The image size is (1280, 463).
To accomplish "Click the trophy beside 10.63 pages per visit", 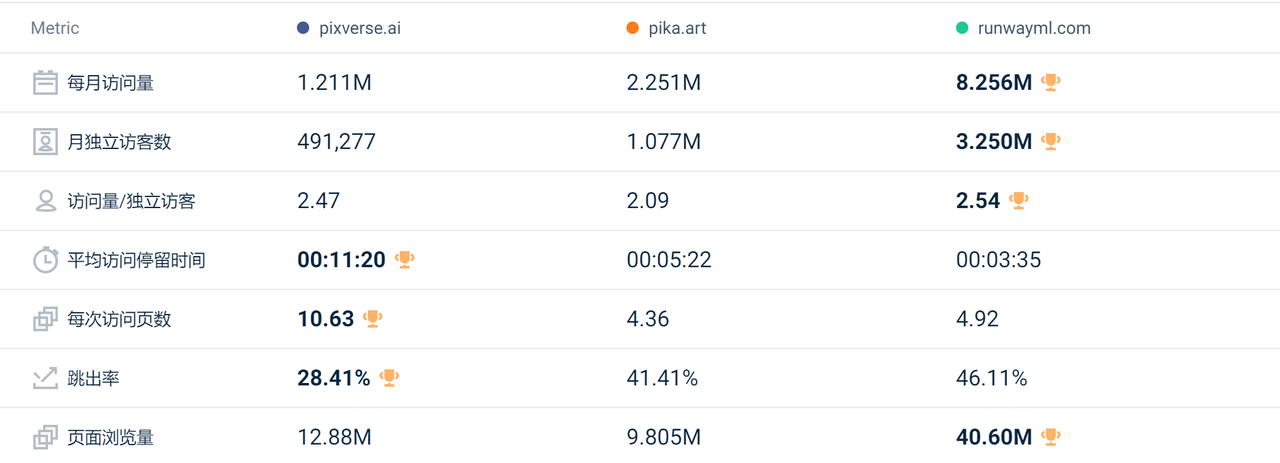I will (372, 319).
